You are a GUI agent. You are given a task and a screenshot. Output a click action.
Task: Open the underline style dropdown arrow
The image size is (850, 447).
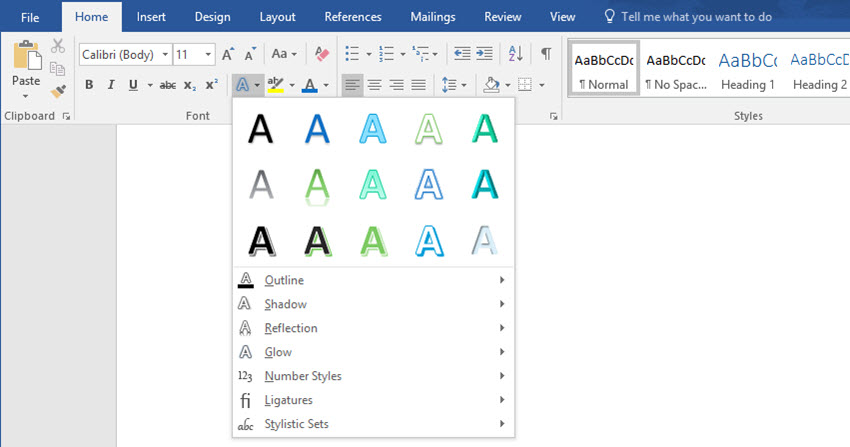(x=150, y=85)
